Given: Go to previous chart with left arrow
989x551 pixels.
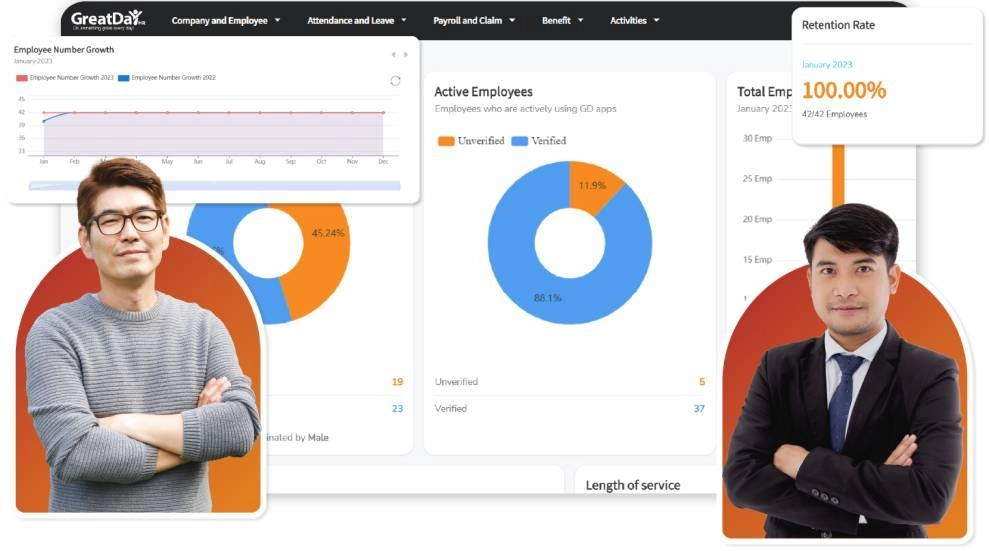Looking at the screenshot, I should [x=393, y=55].
